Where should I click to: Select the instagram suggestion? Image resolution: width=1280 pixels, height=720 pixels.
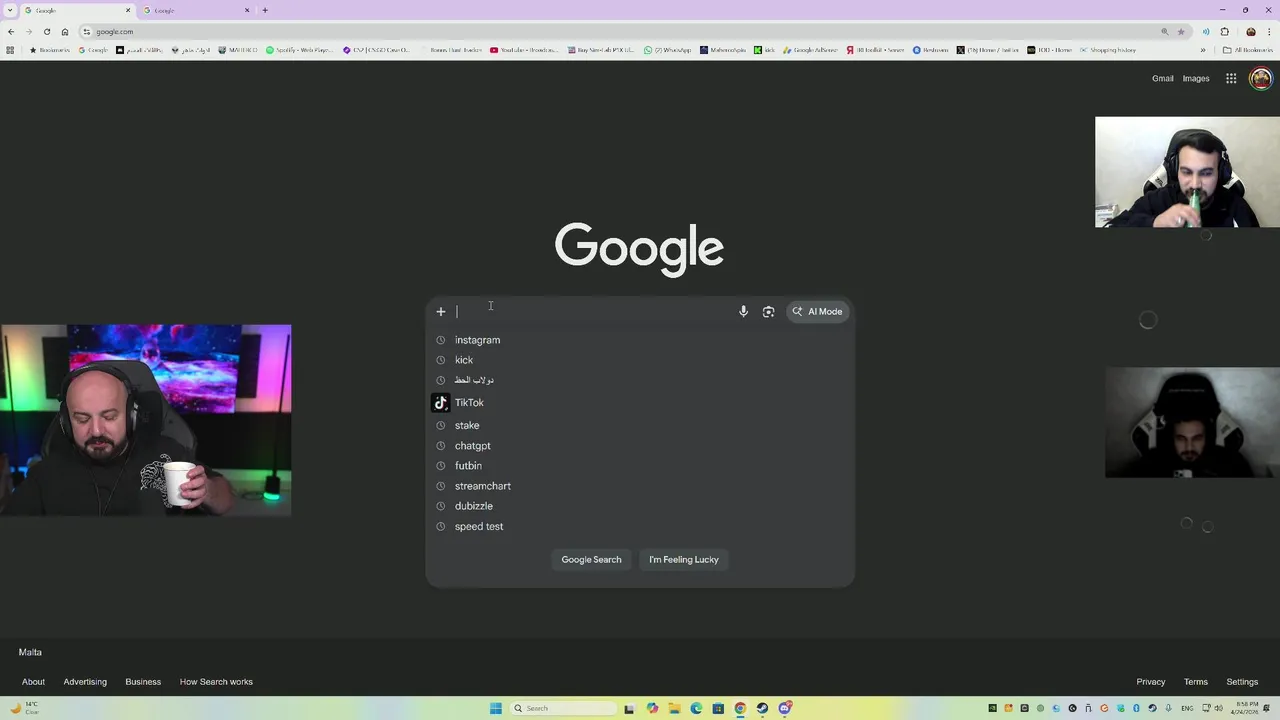pyautogui.click(x=640, y=340)
